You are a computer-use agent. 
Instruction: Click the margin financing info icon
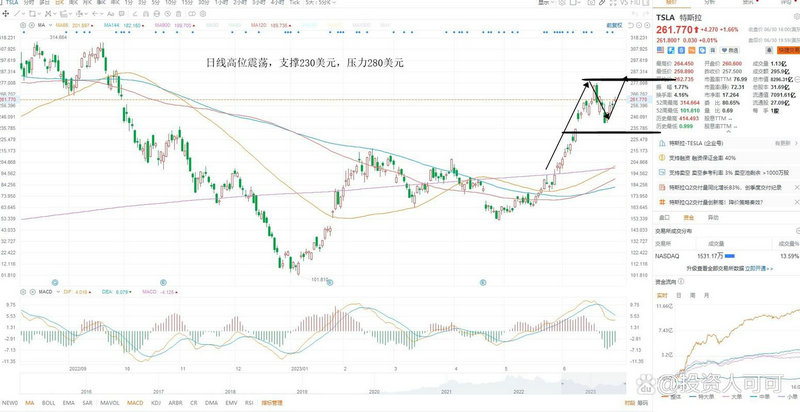pyautogui.click(x=660, y=157)
